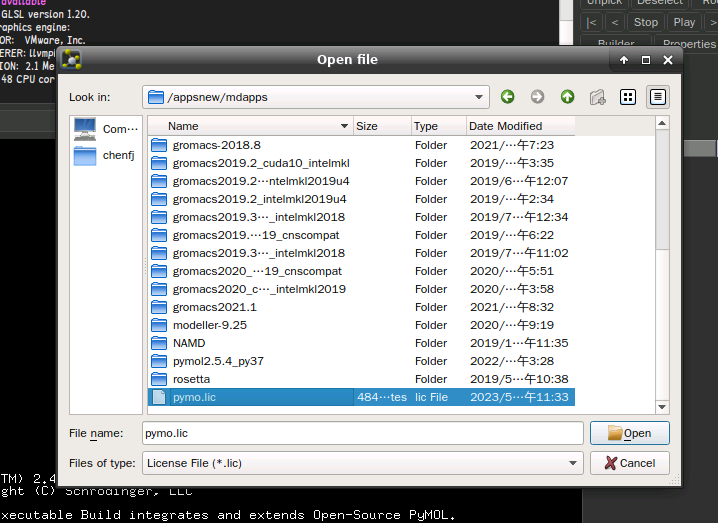Step back one frame in PyMOL window
Viewport: 718px width, 523px height.
[x=615, y=22]
